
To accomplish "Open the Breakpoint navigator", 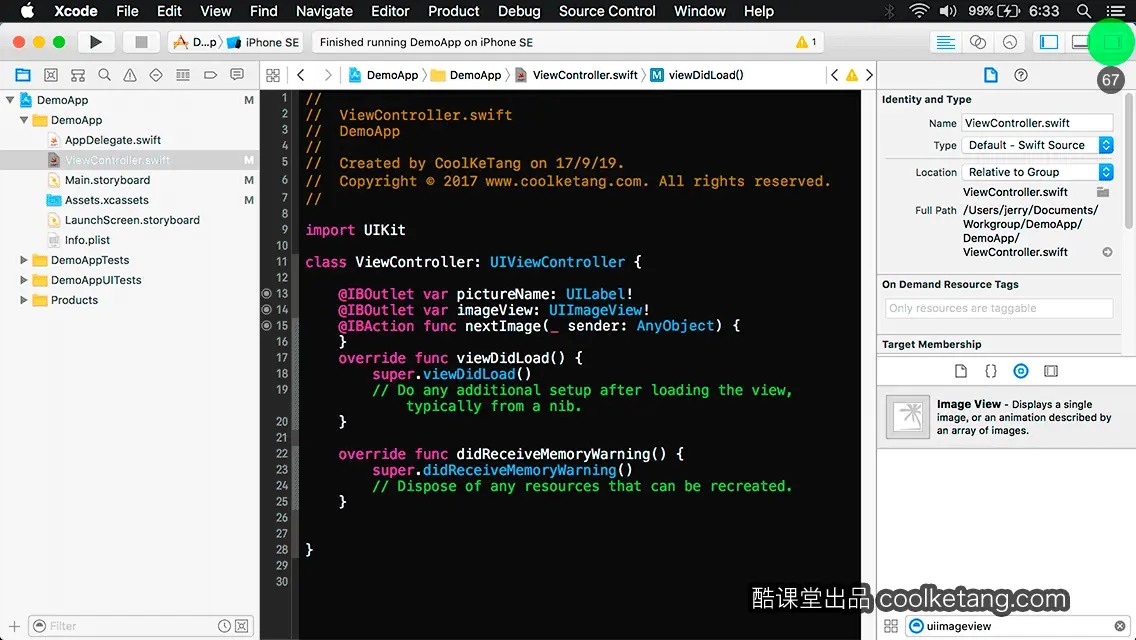I will point(210,75).
